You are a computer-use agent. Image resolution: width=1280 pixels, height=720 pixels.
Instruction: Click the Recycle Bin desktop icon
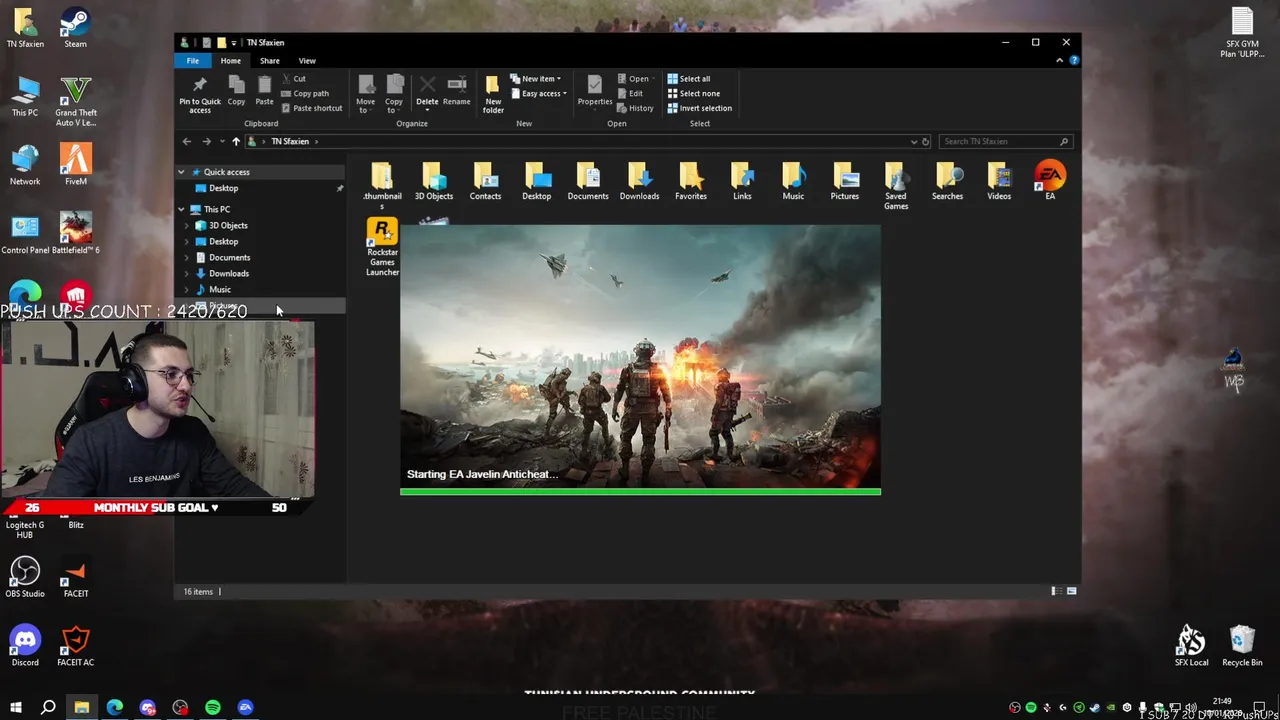click(x=1242, y=646)
